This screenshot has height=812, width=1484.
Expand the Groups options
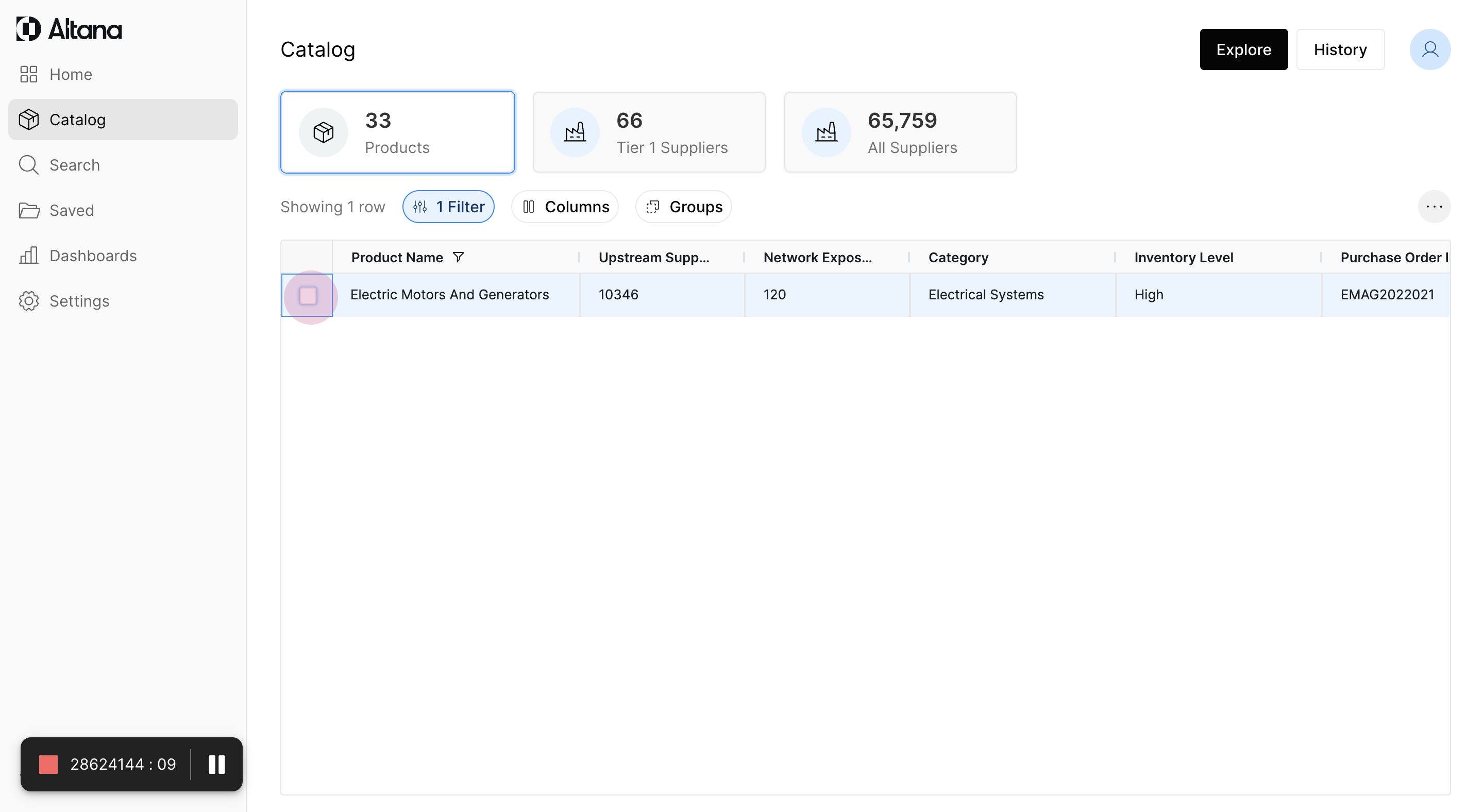point(683,207)
